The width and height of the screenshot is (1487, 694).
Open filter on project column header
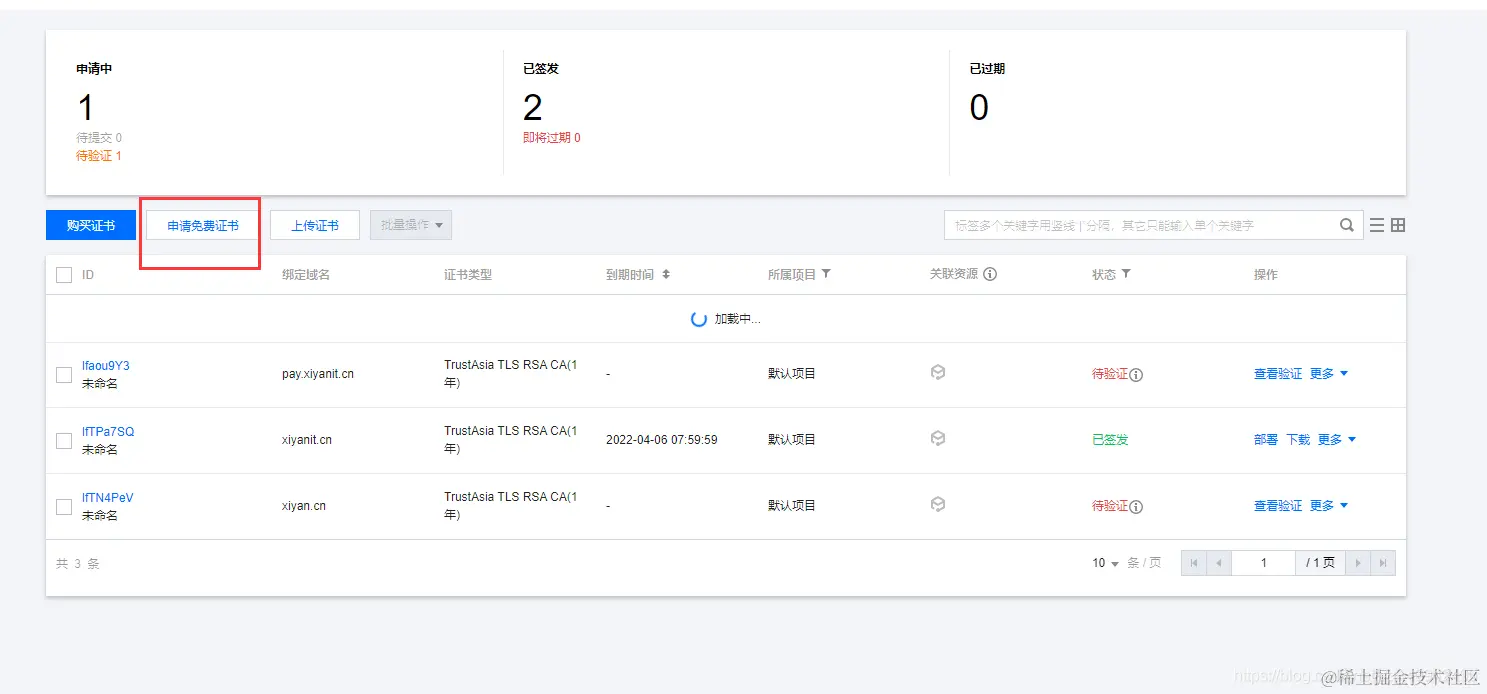pyautogui.click(x=826, y=274)
